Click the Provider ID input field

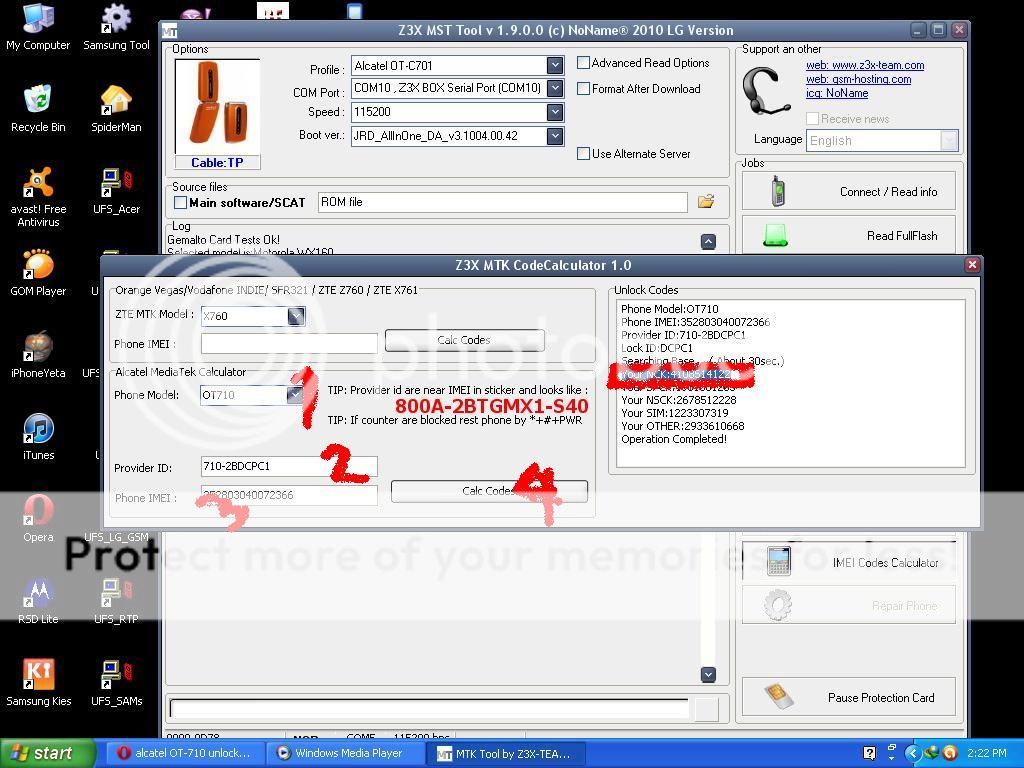(288, 466)
